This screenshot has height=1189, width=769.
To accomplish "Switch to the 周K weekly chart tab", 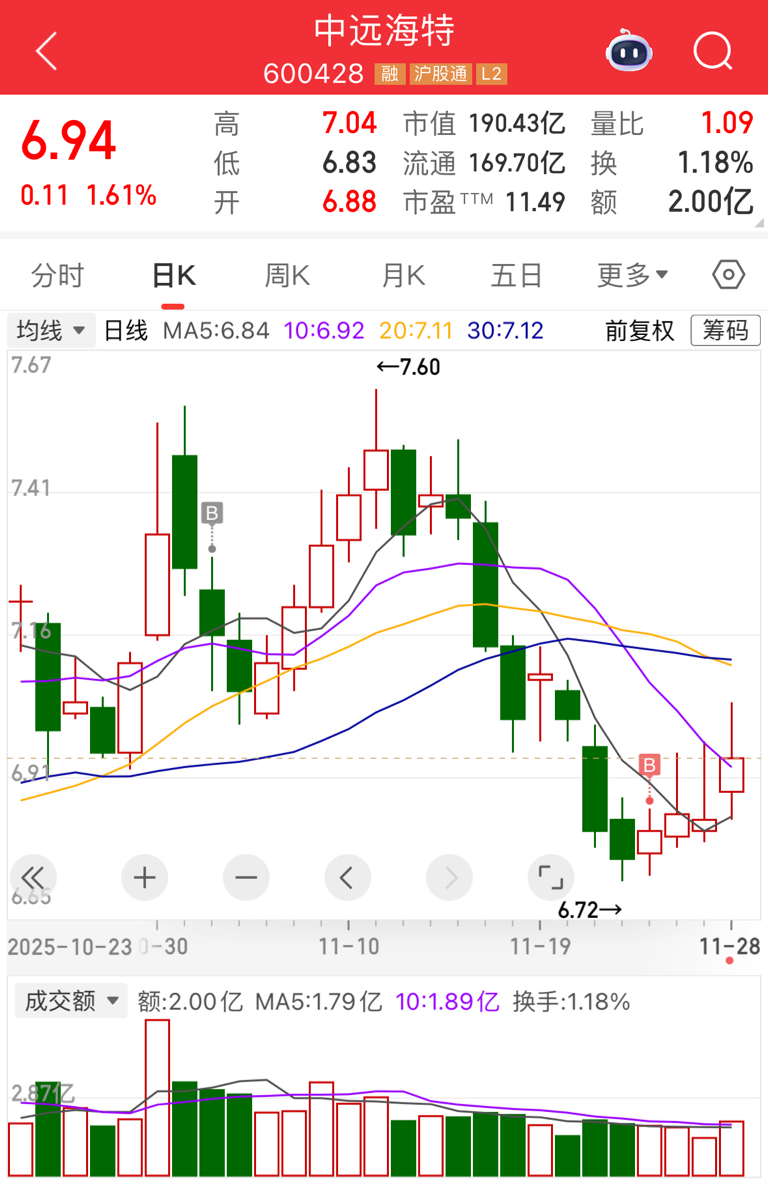I will pos(287,275).
